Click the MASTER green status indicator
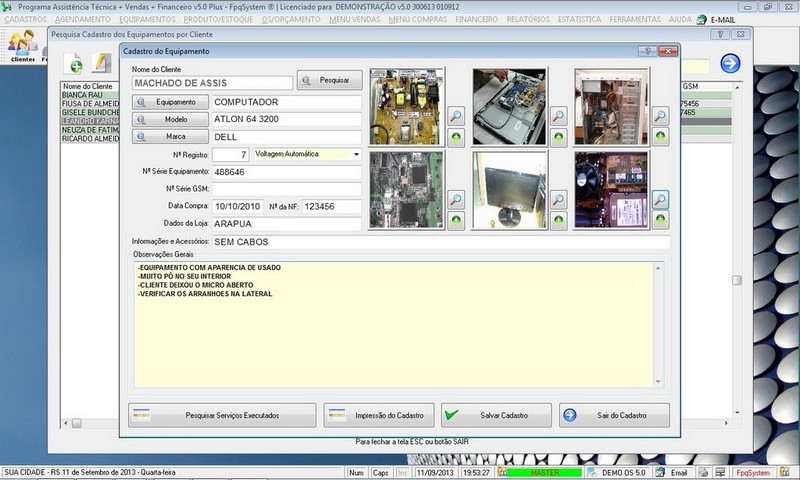The width and height of the screenshot is (800, 480). [x=544, y=473]
